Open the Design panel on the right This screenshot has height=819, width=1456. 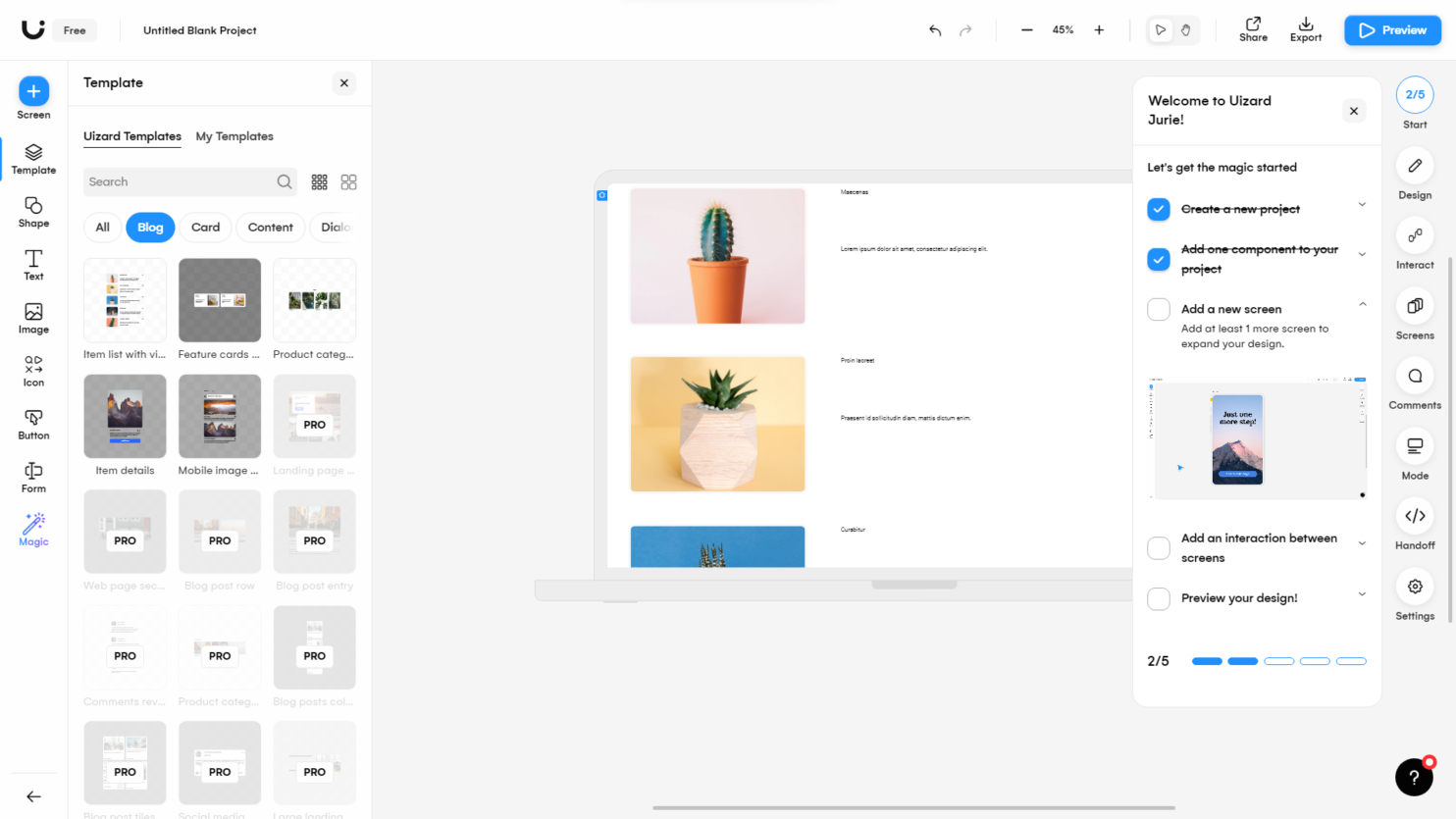click(1414, 167)
